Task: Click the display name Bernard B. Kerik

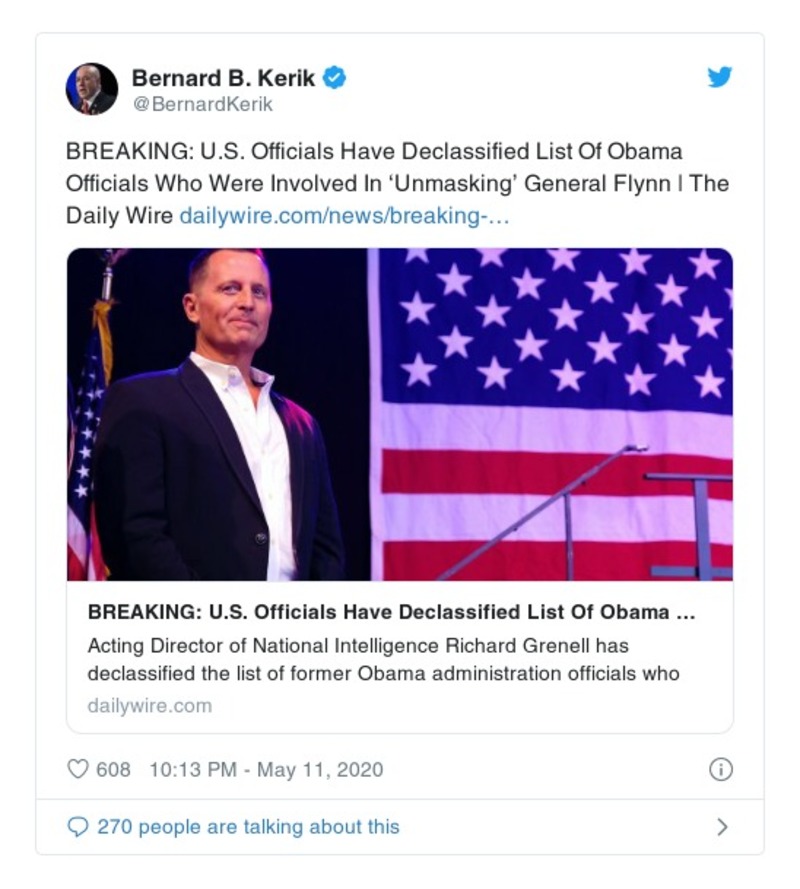Action: [x=222, y=74]
